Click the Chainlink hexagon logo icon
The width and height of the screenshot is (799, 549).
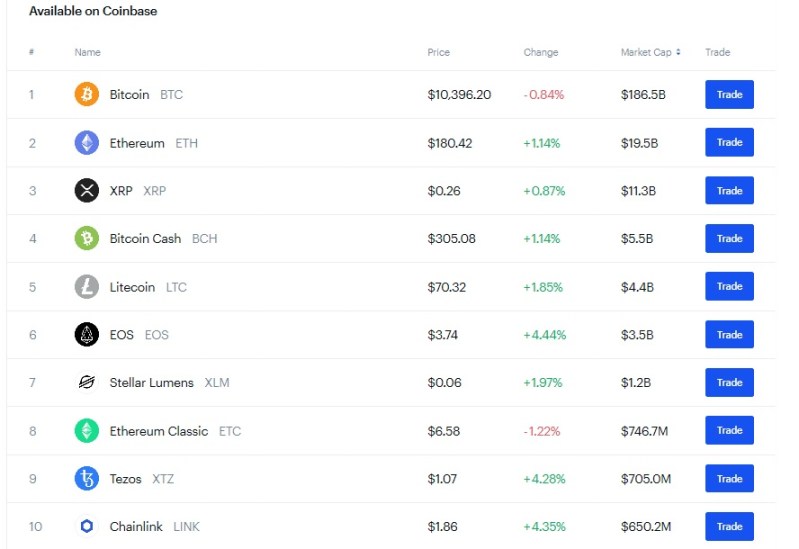pyautogui.click(x=87, y=526)
